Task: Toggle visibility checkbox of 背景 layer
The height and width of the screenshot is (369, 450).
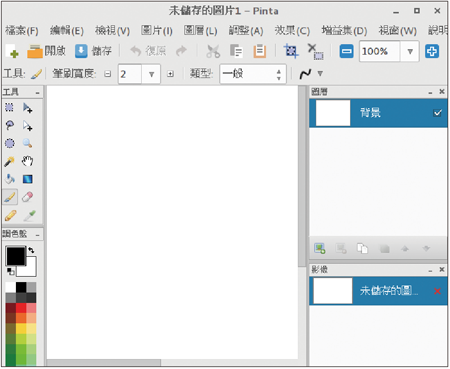Action: pos(438,113)
